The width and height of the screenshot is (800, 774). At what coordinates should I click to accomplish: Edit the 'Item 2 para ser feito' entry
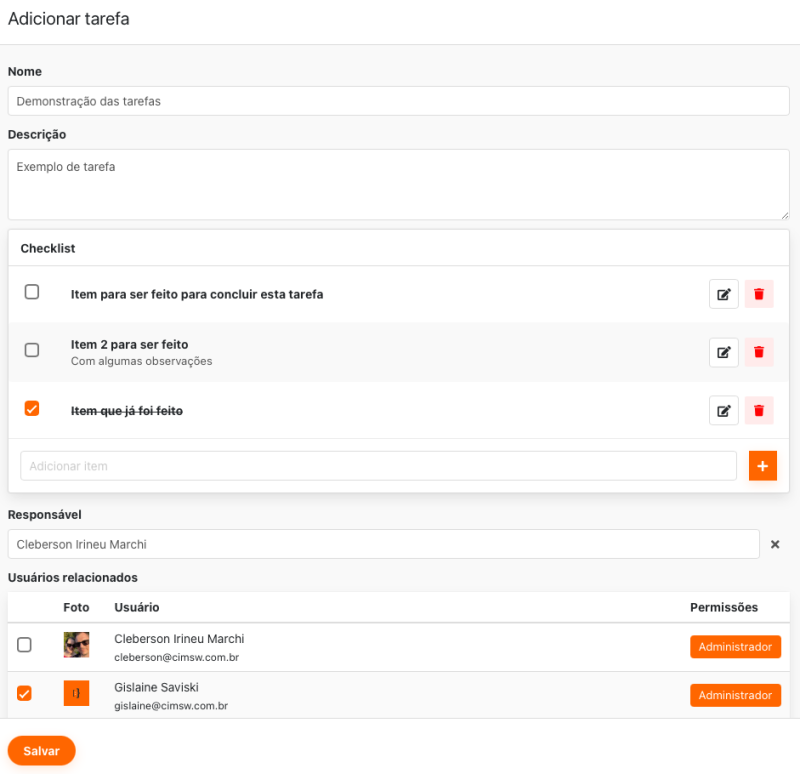[x=724, y=352]
